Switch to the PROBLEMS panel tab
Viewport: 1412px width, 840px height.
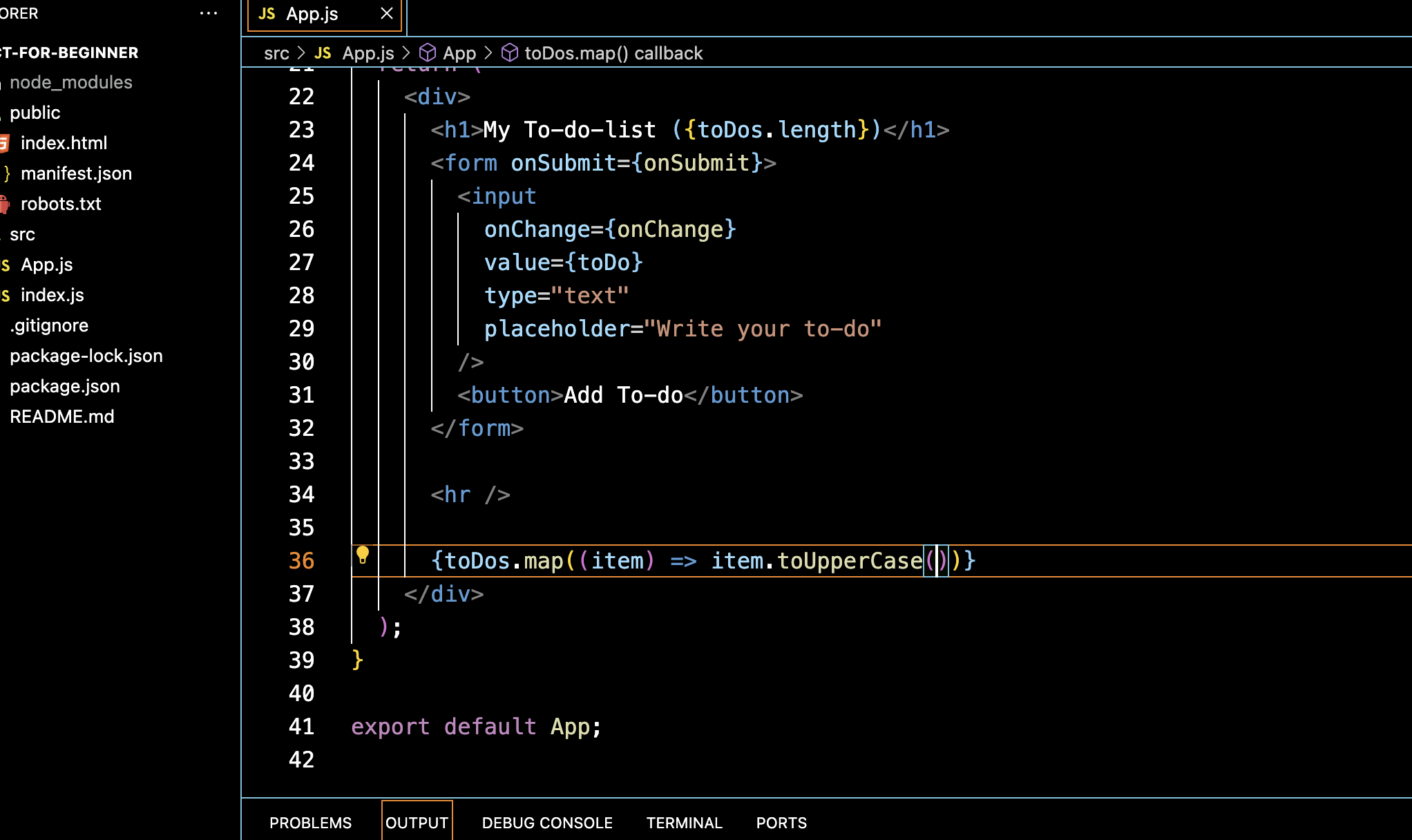[x=310, y=823]
